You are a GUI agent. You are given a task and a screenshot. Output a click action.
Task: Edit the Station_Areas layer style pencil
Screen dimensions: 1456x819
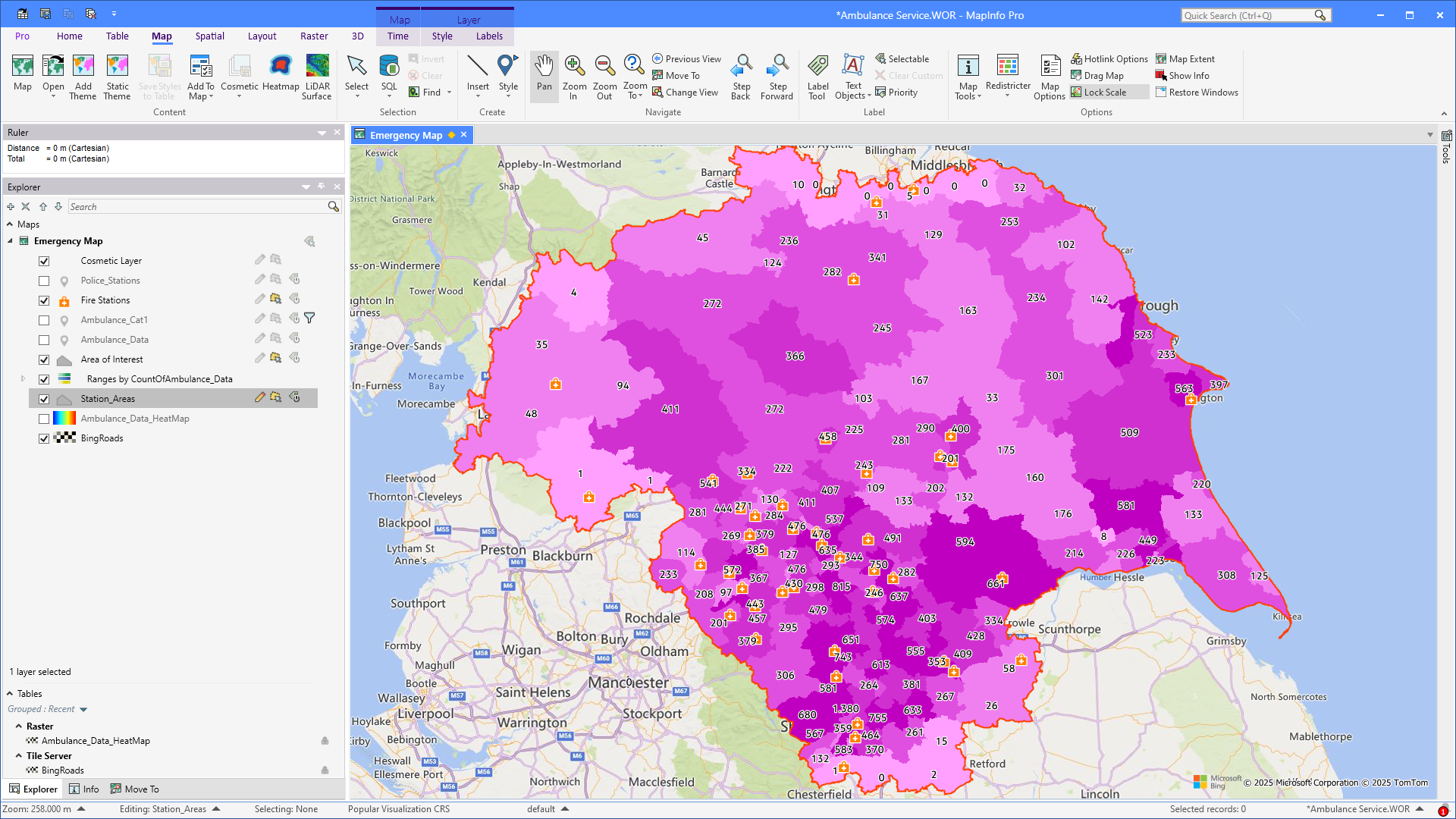pyautogui.click(x=259, y=397)
